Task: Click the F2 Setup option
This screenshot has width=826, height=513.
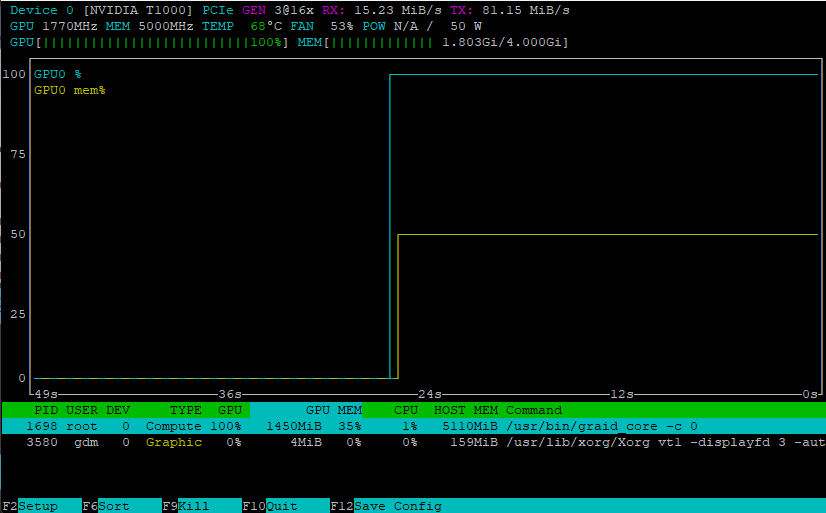Action: tap(40, 506)
